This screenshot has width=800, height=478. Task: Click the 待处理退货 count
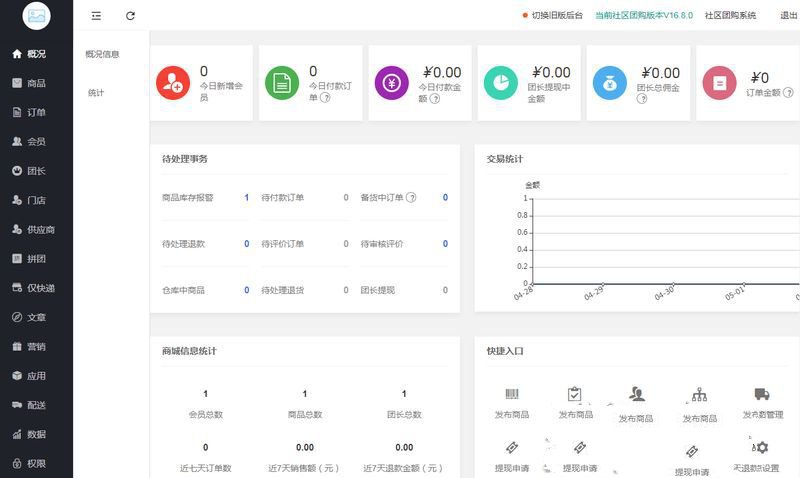coord(346,290)
